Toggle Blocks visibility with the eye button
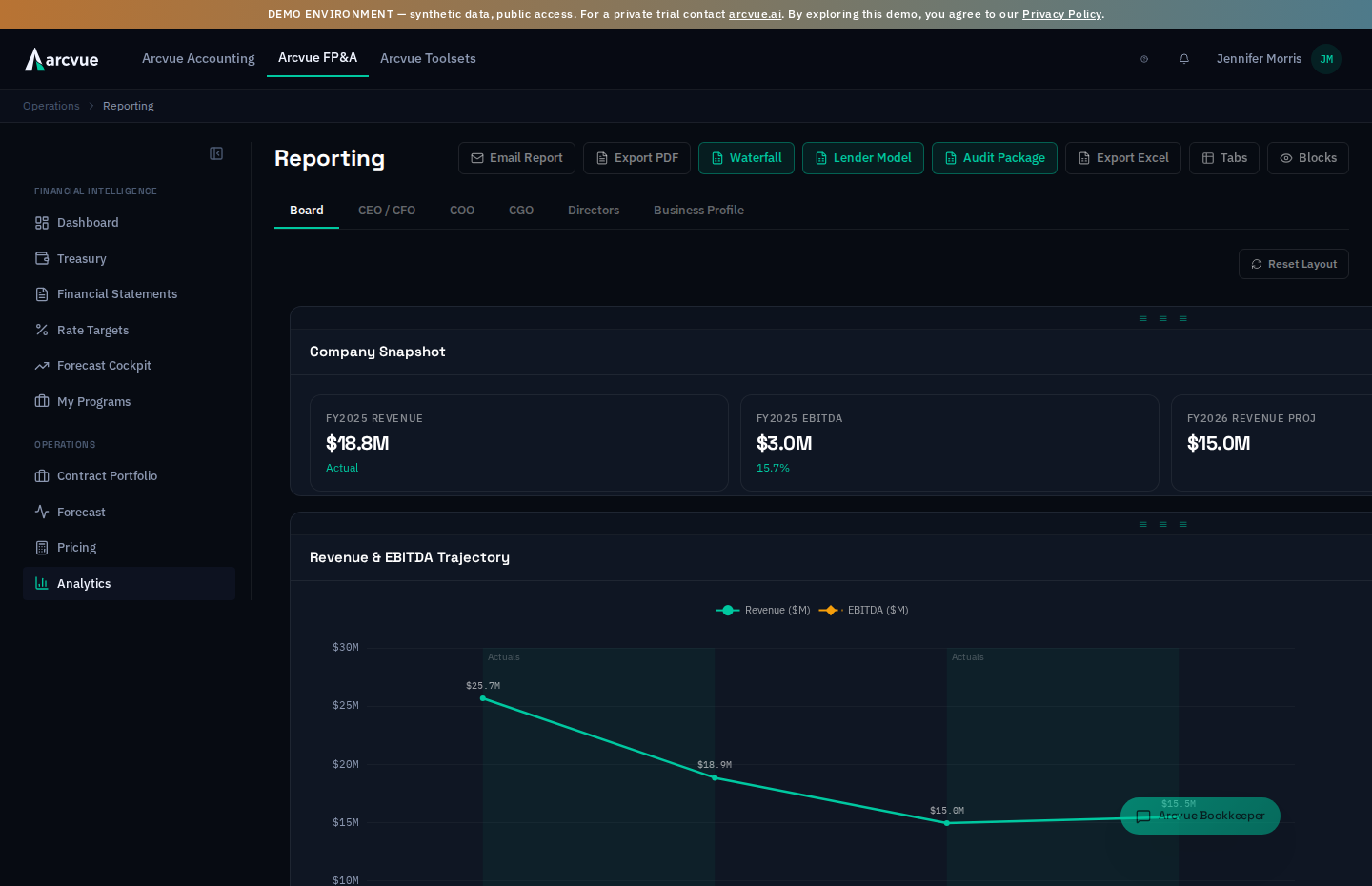Viewport: 1372px width, 886px height. [1308, 158]
